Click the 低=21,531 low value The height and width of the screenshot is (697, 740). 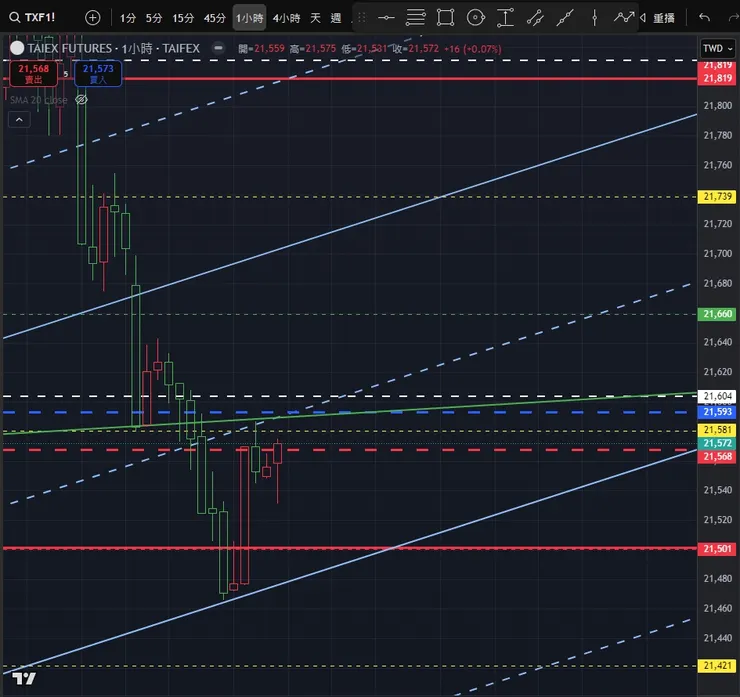click(364, 49)
